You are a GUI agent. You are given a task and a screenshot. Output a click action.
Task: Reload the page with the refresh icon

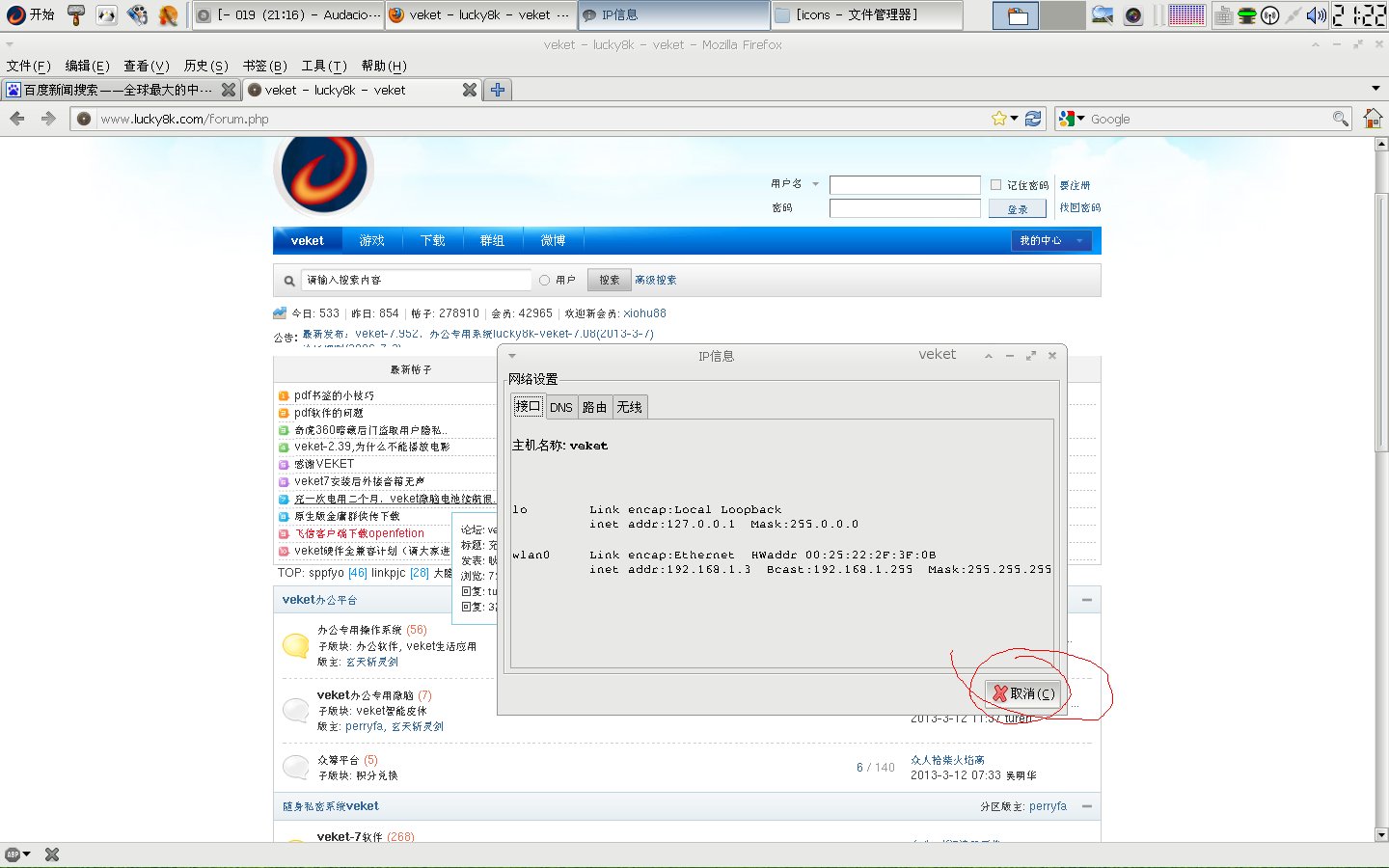click(1033, 119)
